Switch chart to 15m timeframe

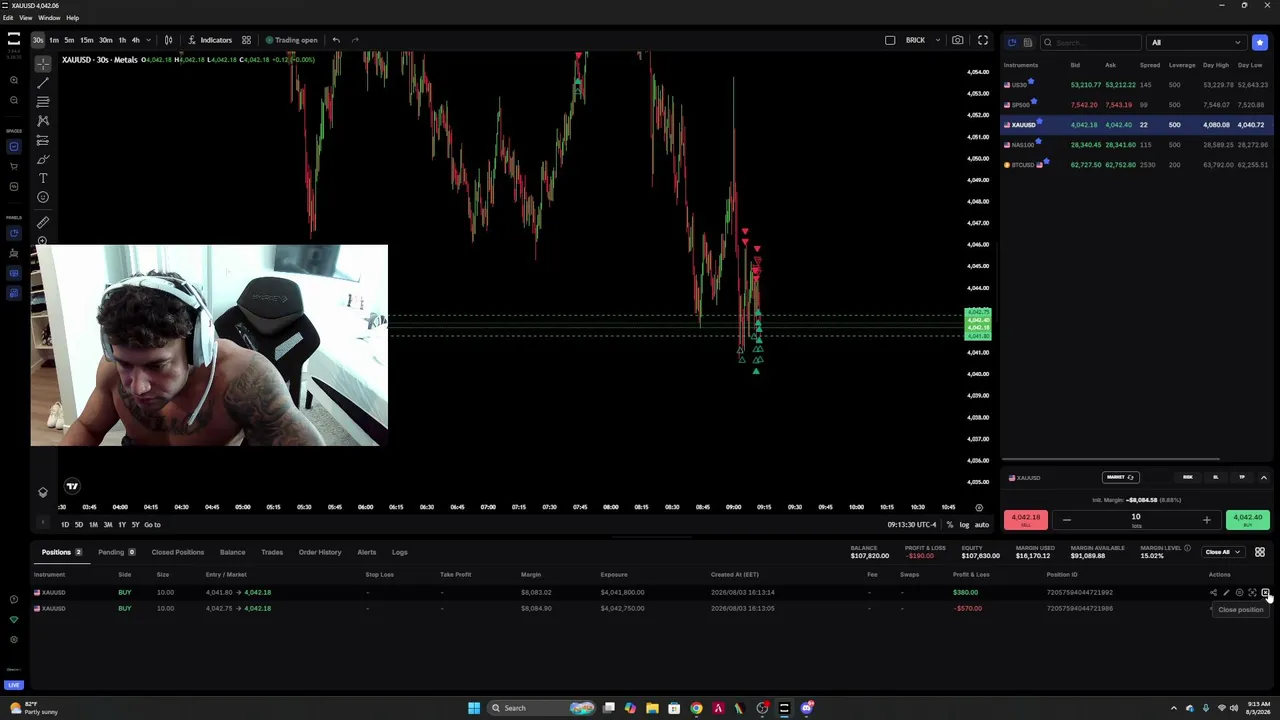[87, 40]
